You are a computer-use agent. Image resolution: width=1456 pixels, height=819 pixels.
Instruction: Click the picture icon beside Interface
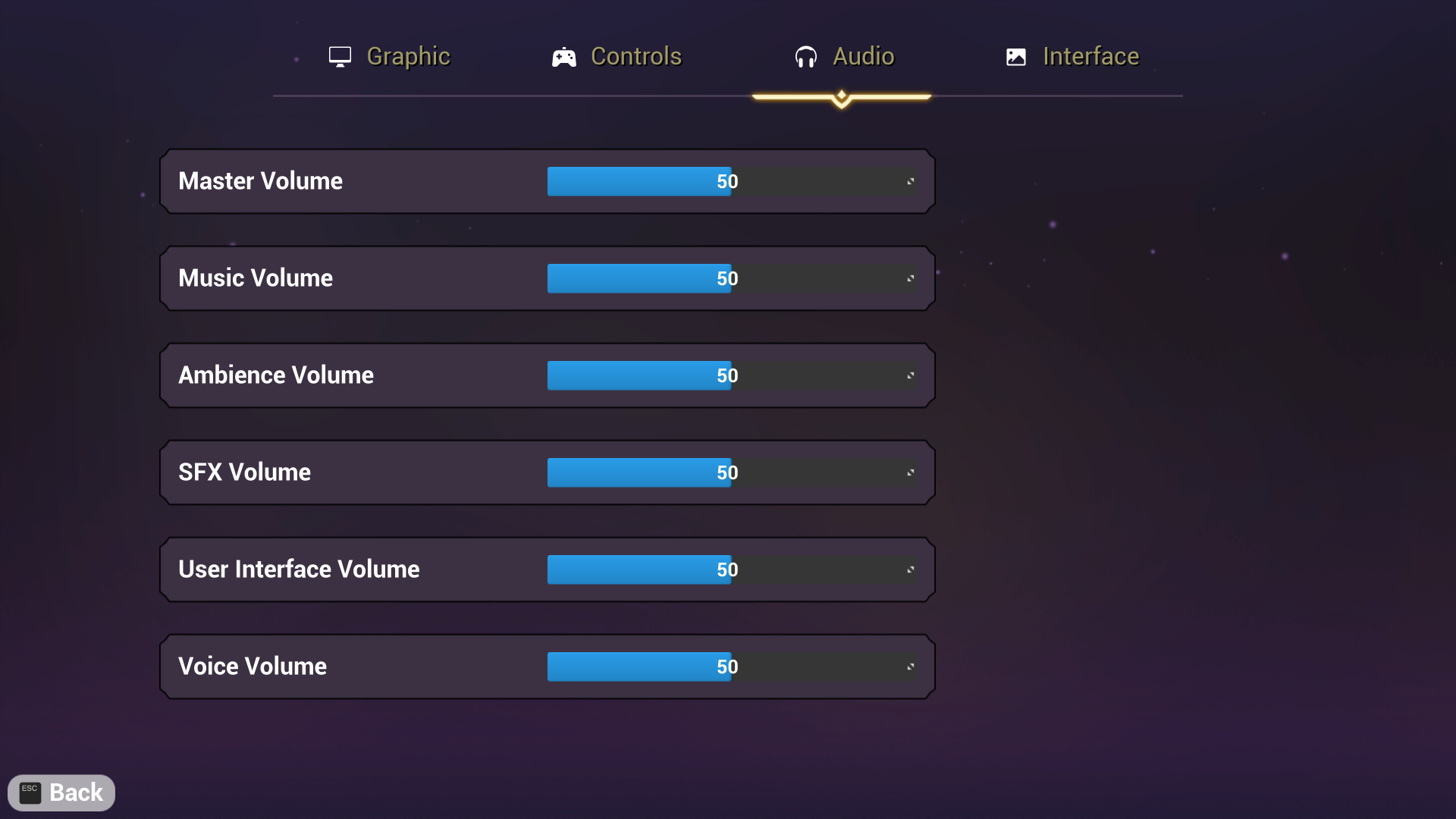tap(1015, 57)
